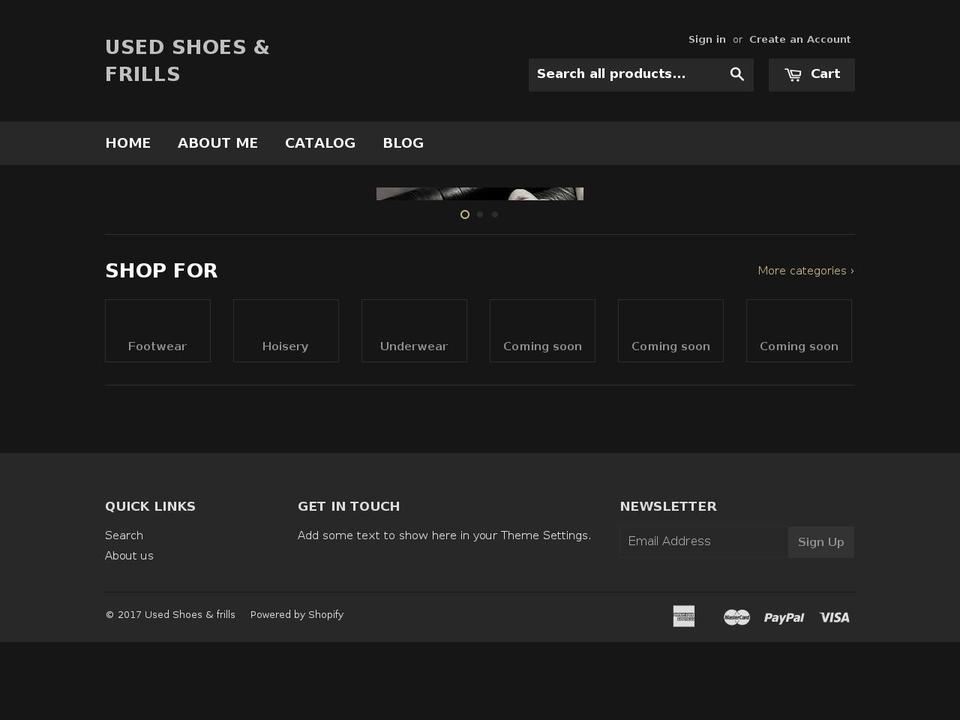Click the MasterCard payment icon
The image size is (960, 720).
coord(737,617)
